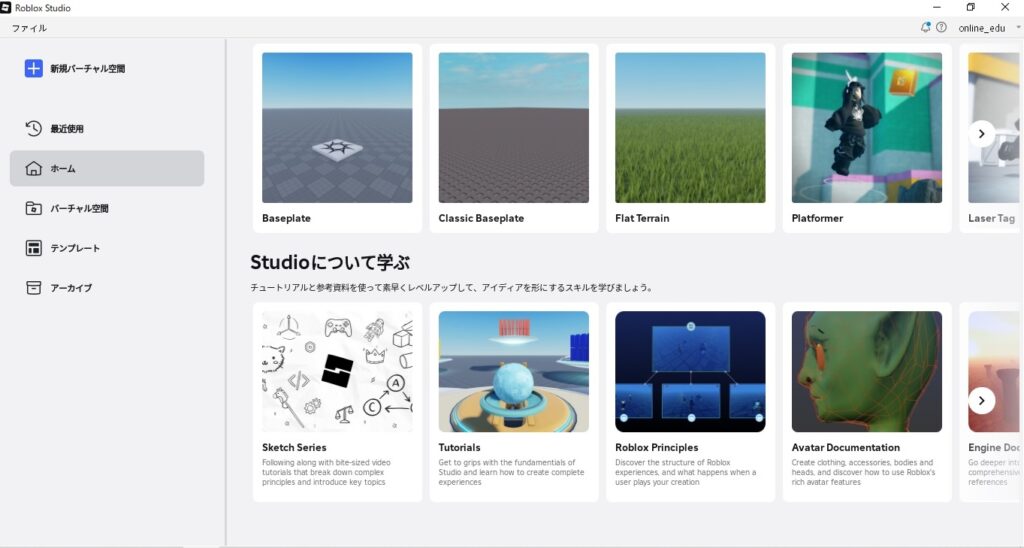This screenshot has height=548, width=1024.
Task: Open the Sketch Series learning card
Action: 337,372
